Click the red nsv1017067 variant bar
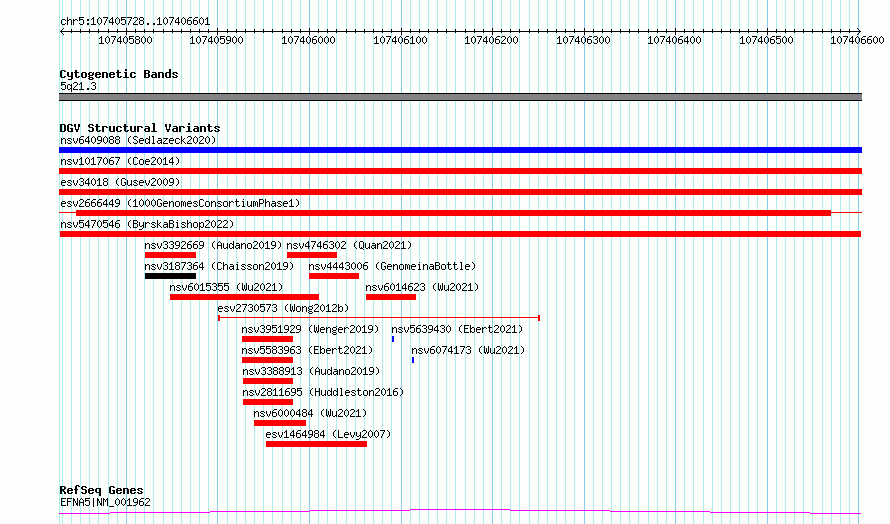This screenshot has height=524, width=890. pyautogui.click(x=460, y=171)
